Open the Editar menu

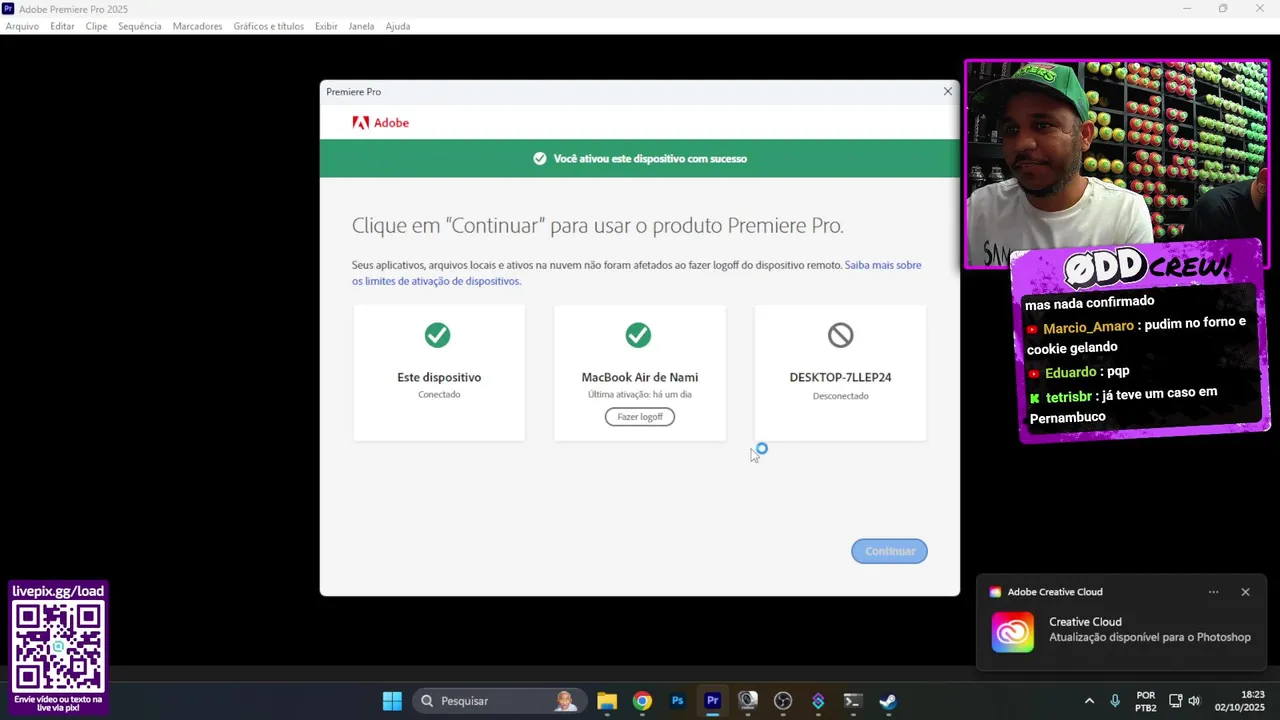point(62,26)
